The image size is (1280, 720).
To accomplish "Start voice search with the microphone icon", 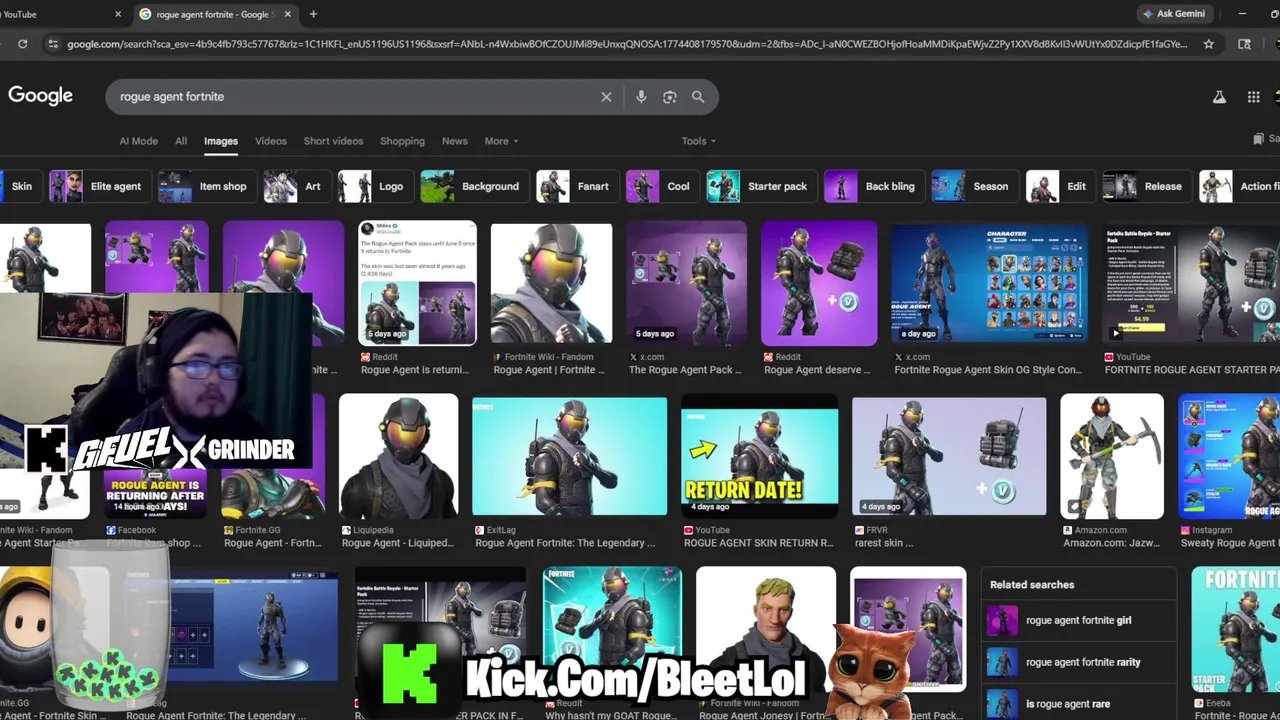I will click(641, 97).
